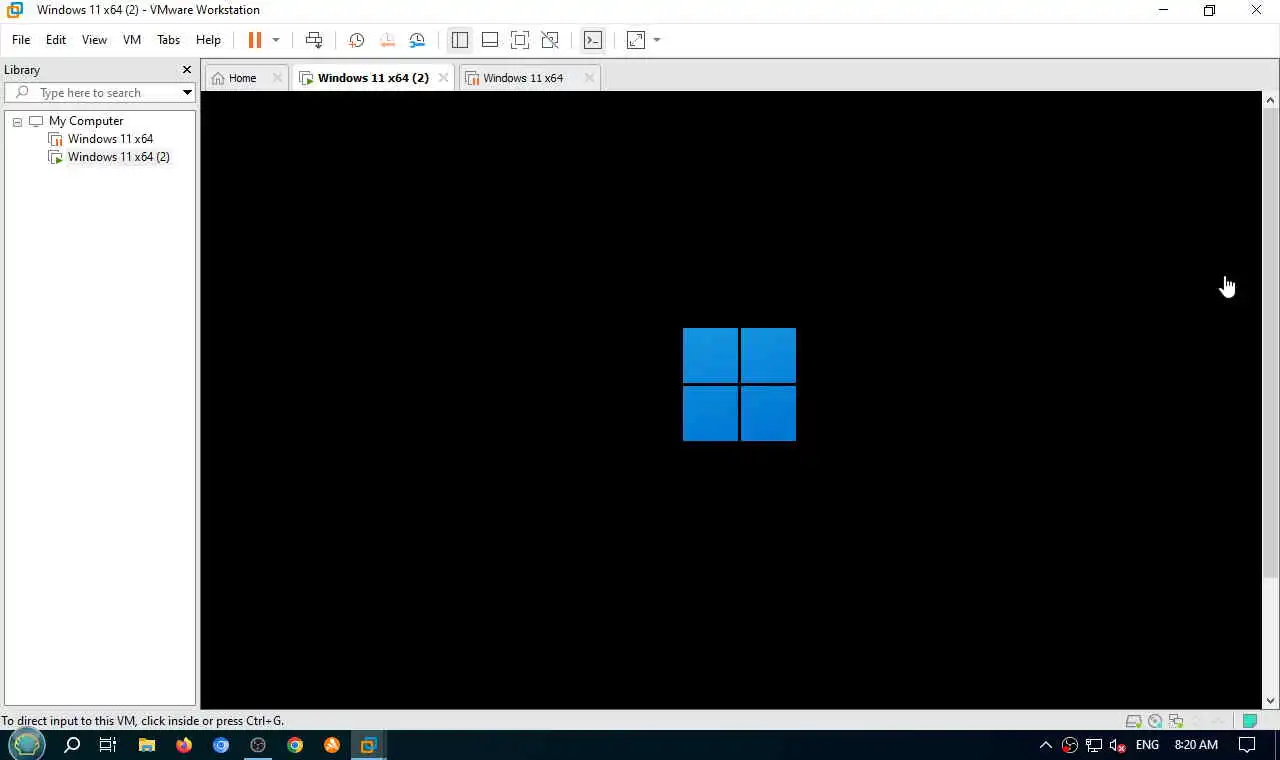Select Windows 11 x64 (2) in the library tree
Image resolution: width=1280 pixels, height=760 pixels.
[x=118, y=157]
